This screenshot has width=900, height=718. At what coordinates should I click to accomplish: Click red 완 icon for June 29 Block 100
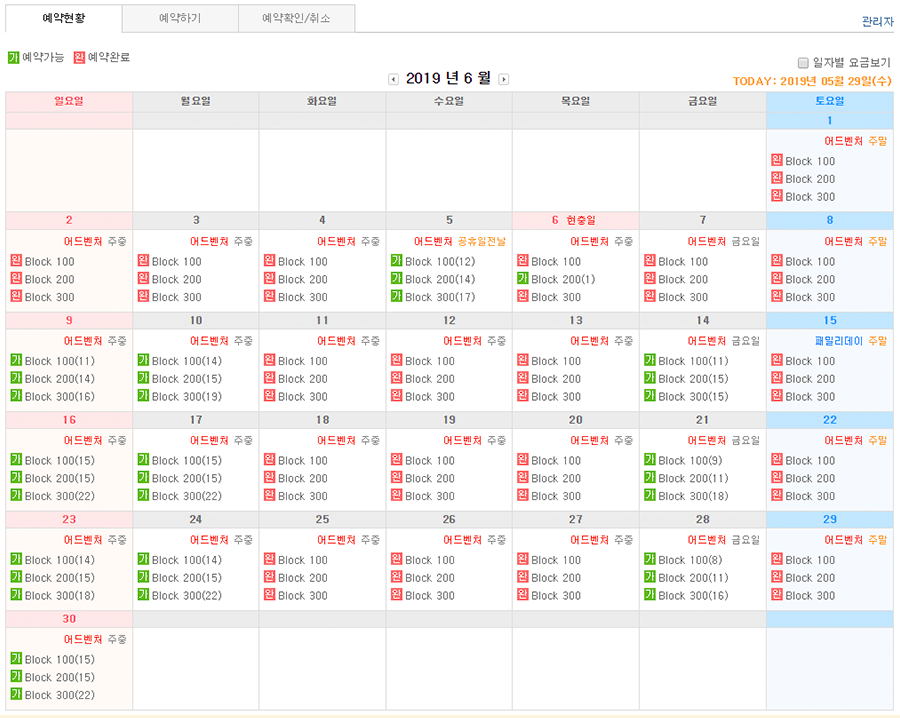pos(777,558)
